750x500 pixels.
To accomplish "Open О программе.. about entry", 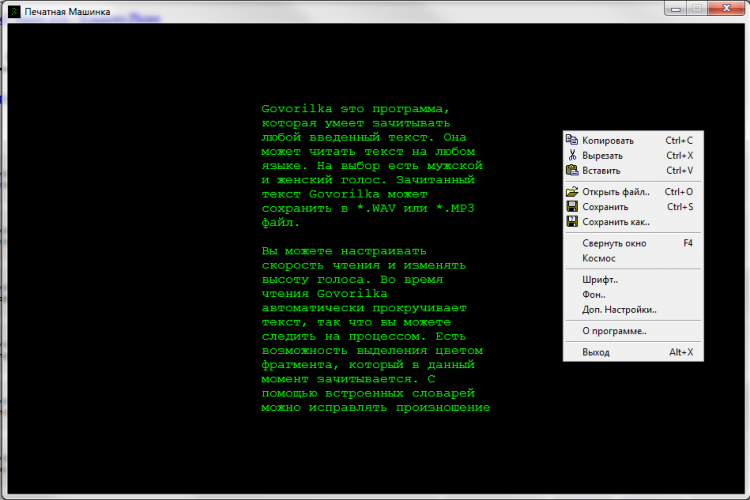I will [633, 331].
